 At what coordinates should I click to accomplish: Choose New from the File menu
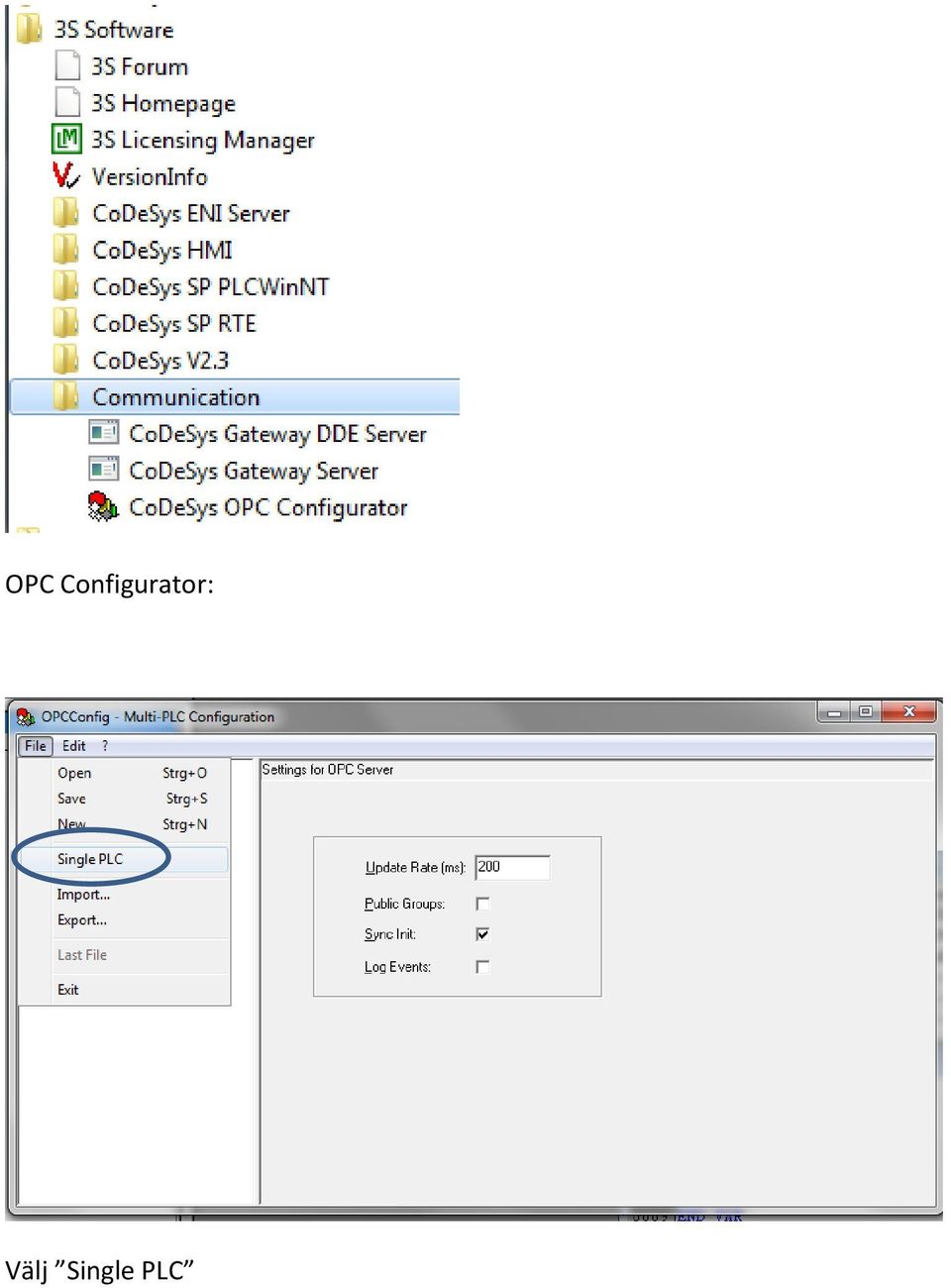[x=132, y=824]
